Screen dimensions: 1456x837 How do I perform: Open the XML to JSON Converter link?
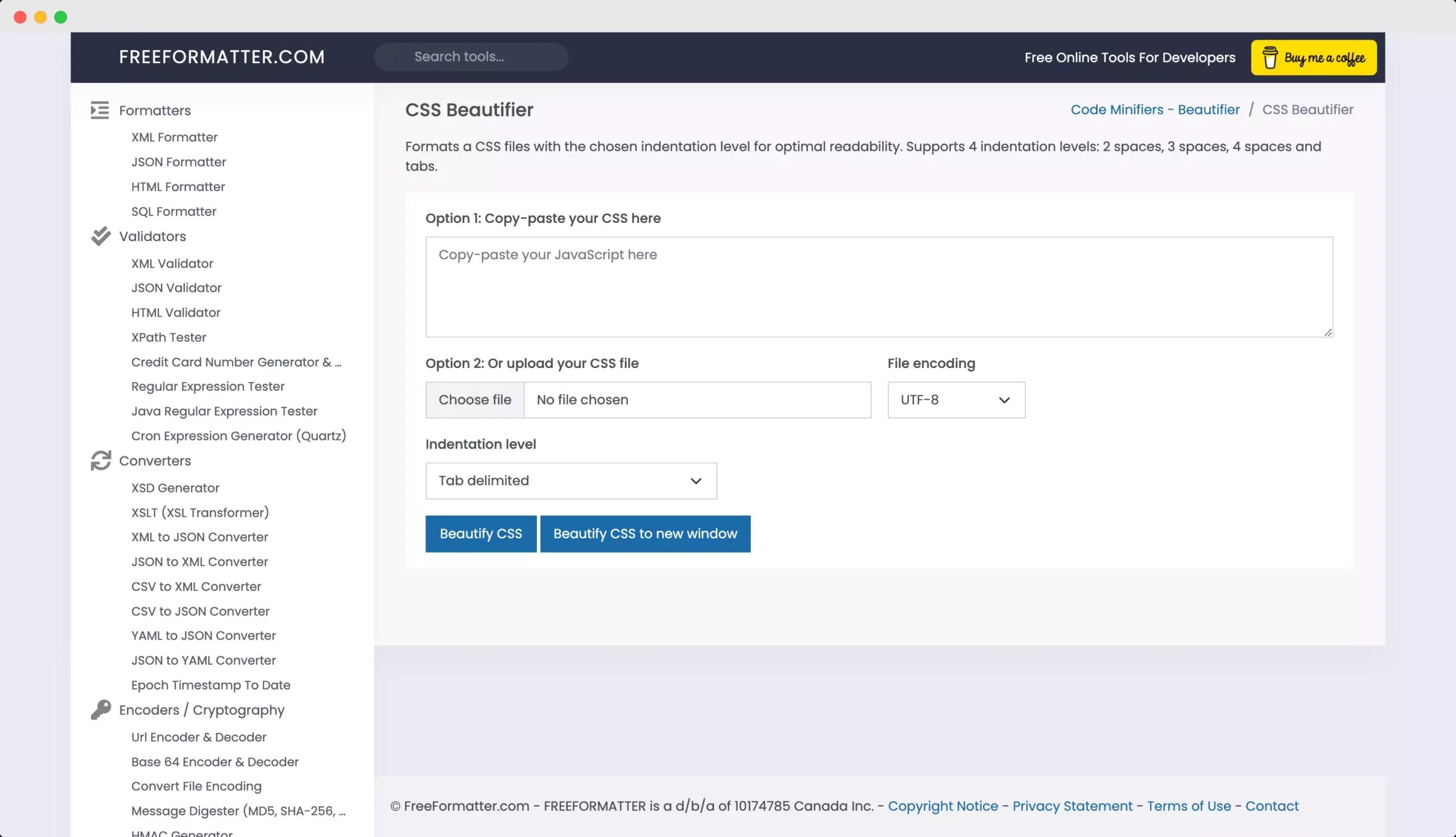[x=200, y=537]
